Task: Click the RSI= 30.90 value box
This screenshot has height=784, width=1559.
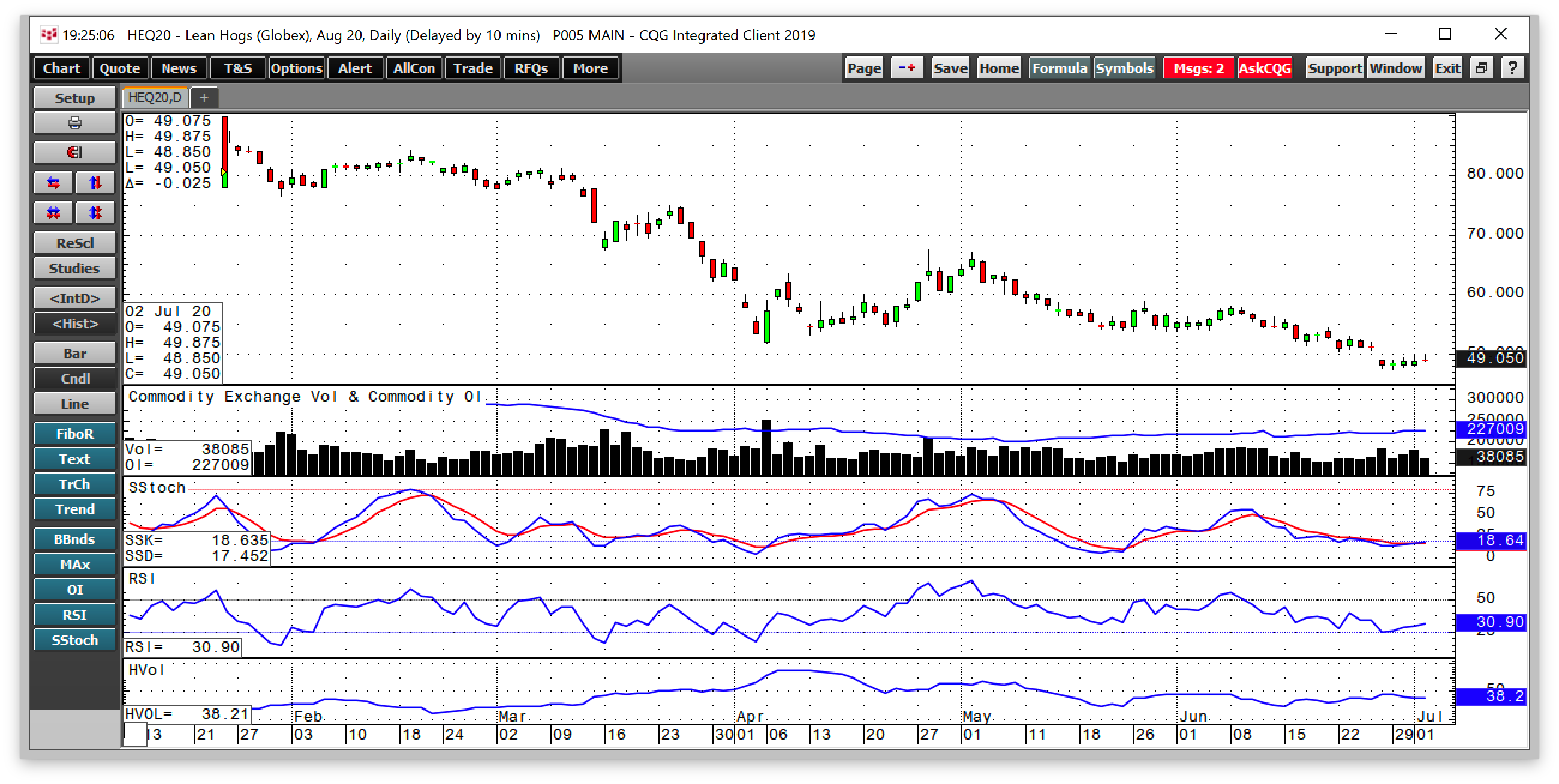Action: 183,647
